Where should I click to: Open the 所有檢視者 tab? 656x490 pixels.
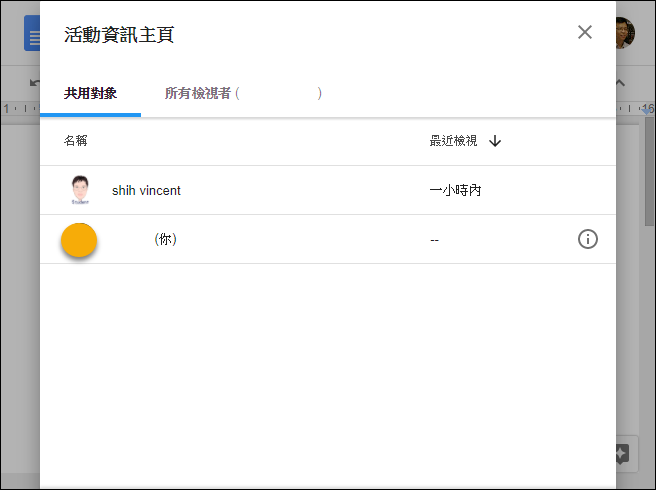click(x=243, y=93)
